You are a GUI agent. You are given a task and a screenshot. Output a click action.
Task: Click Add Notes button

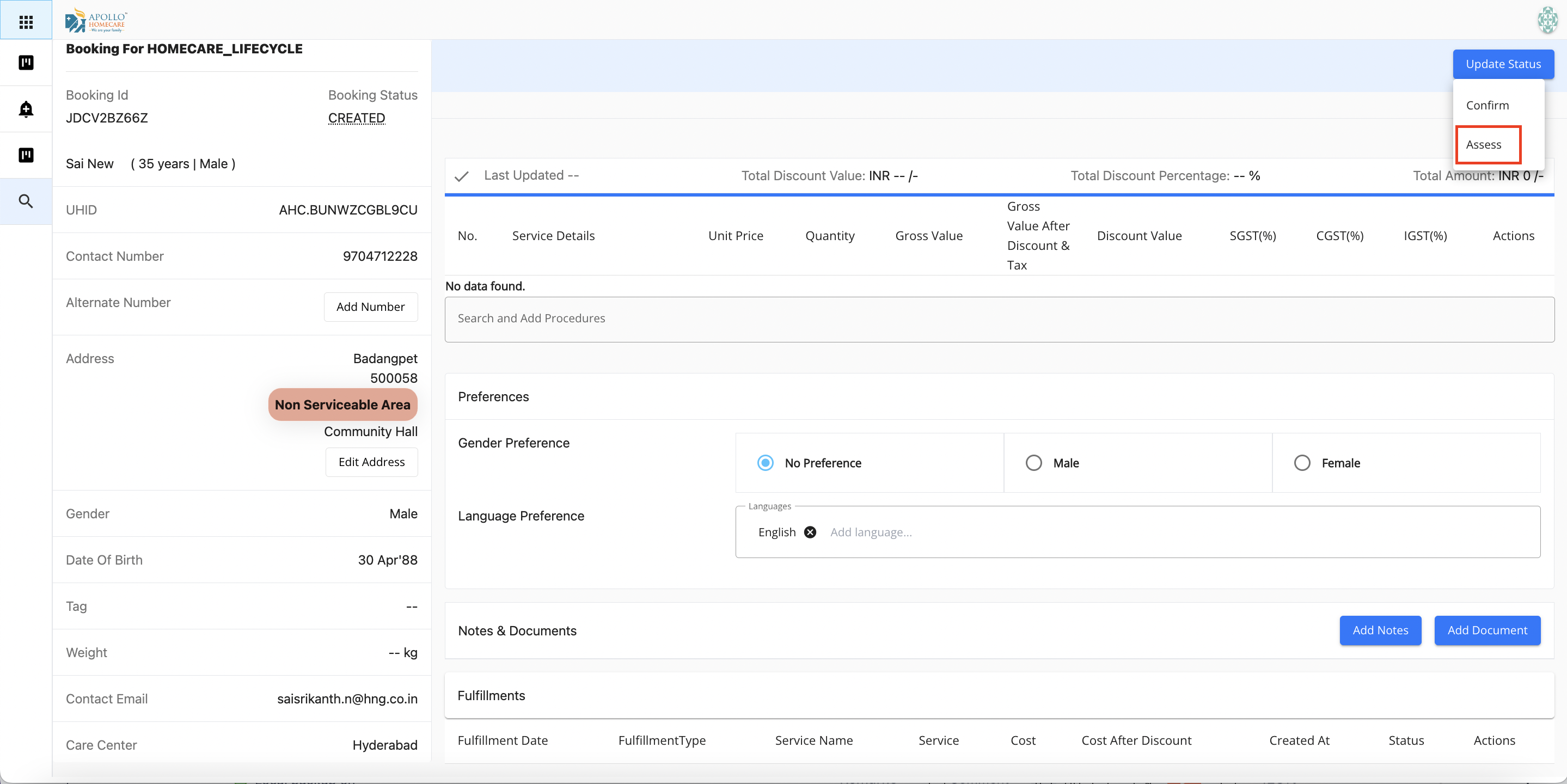tap(1380, 630)
